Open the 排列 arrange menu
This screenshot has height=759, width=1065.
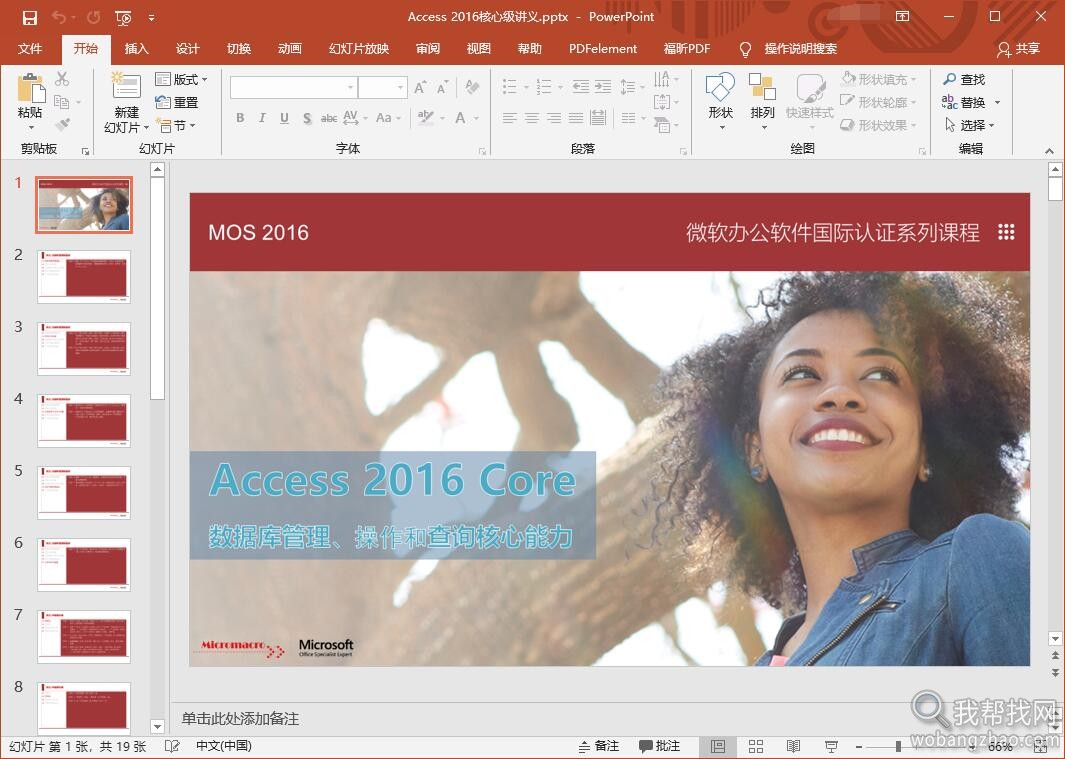pyautogui.click(x=762, y=102)
